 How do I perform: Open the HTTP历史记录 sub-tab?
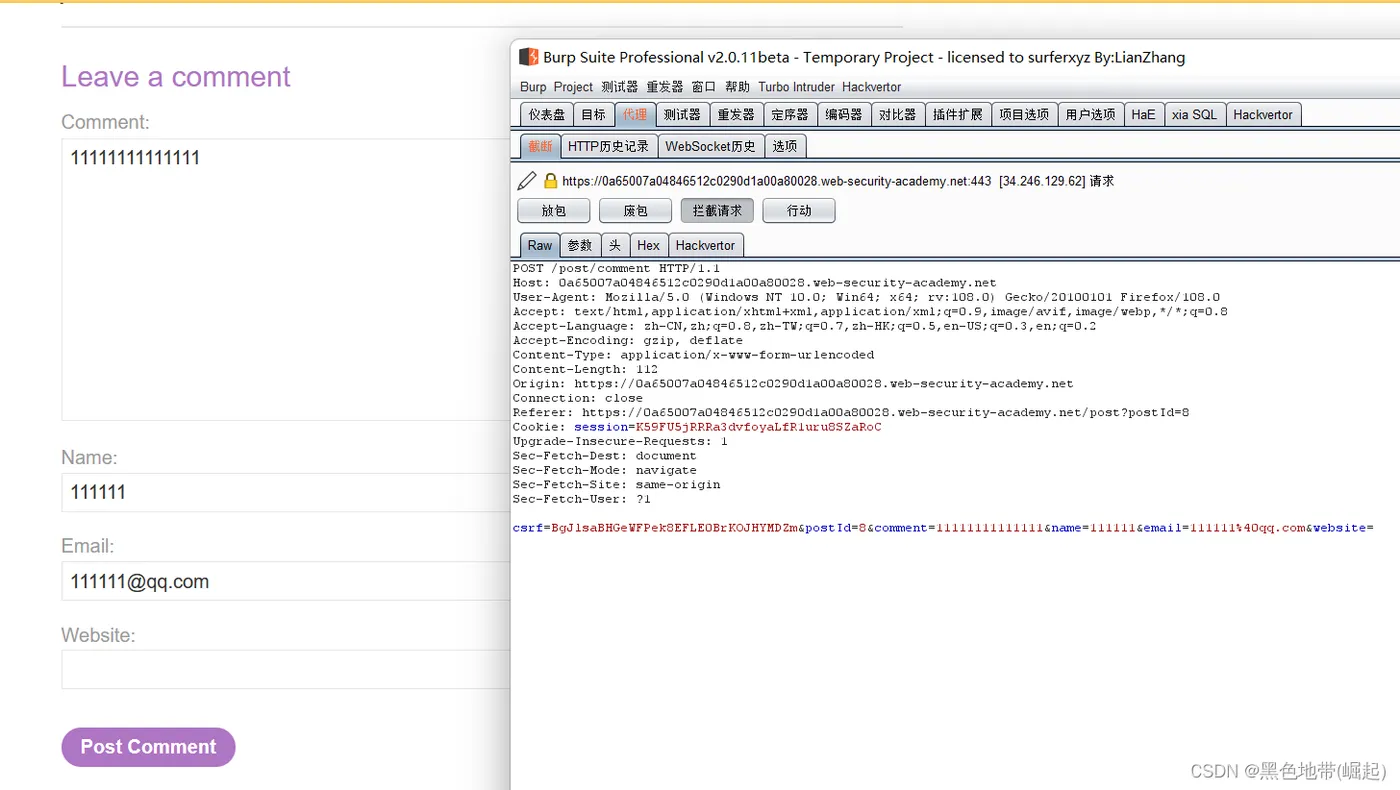coord(608,146)
